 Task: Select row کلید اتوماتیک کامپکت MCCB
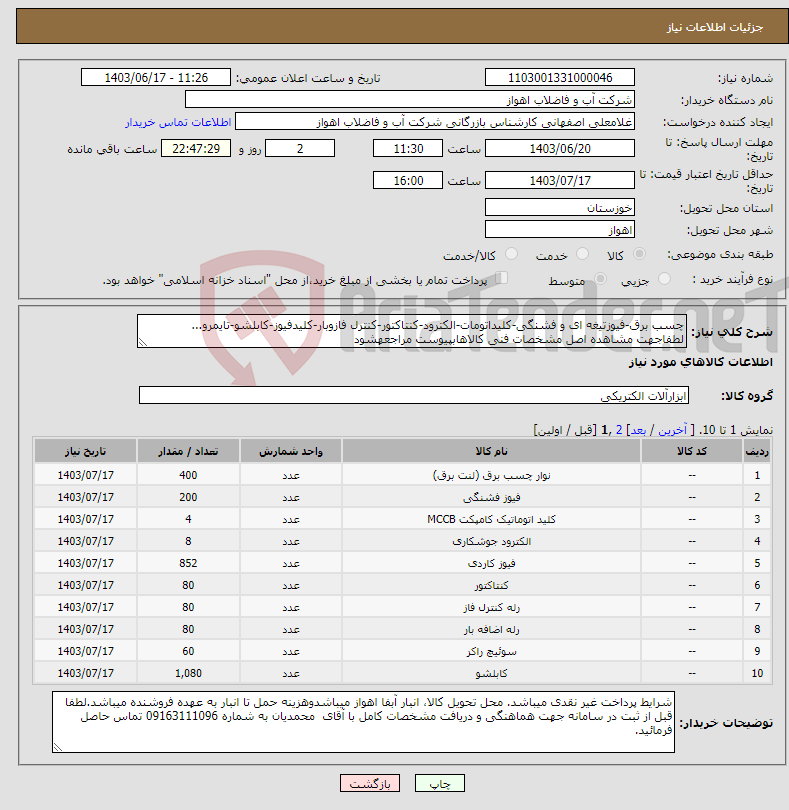403,519
